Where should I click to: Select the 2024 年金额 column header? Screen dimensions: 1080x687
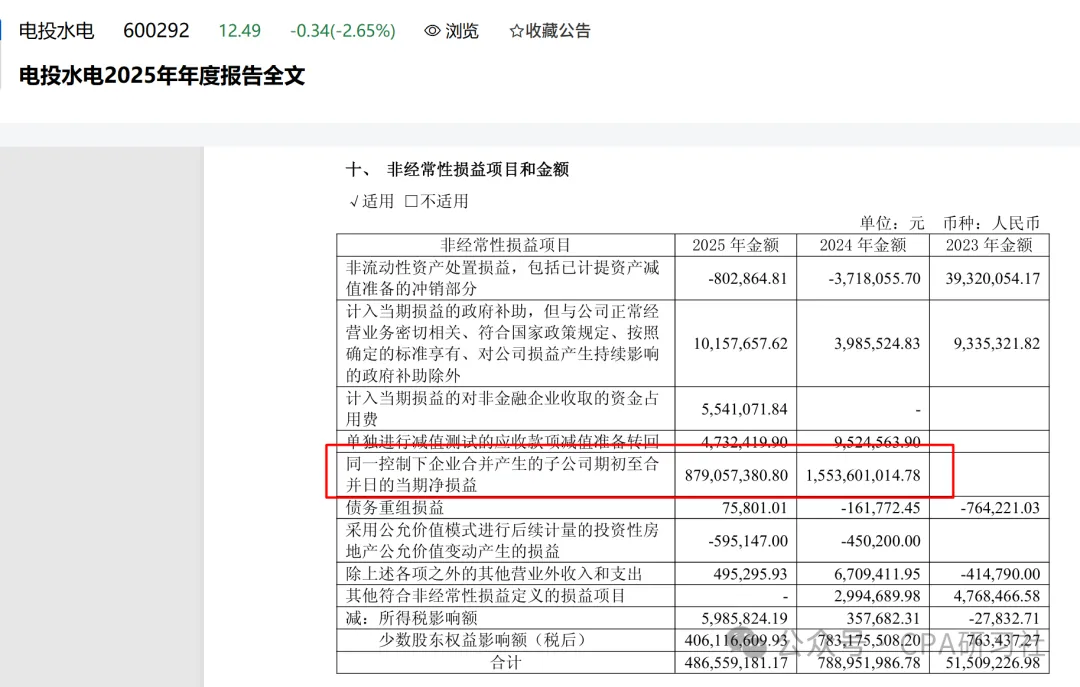pos(863,245)
